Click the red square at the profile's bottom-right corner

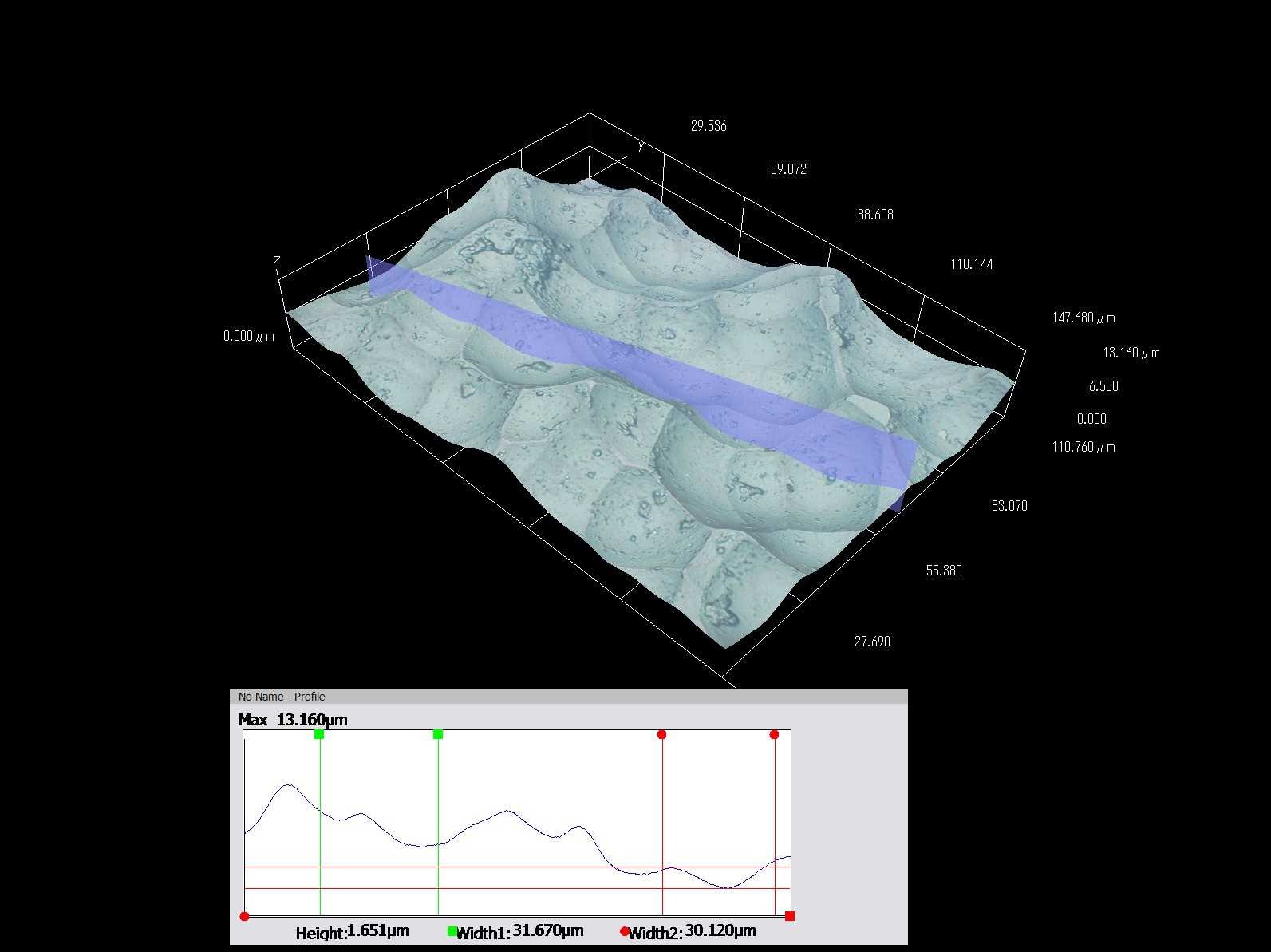[x=790, y=916]
